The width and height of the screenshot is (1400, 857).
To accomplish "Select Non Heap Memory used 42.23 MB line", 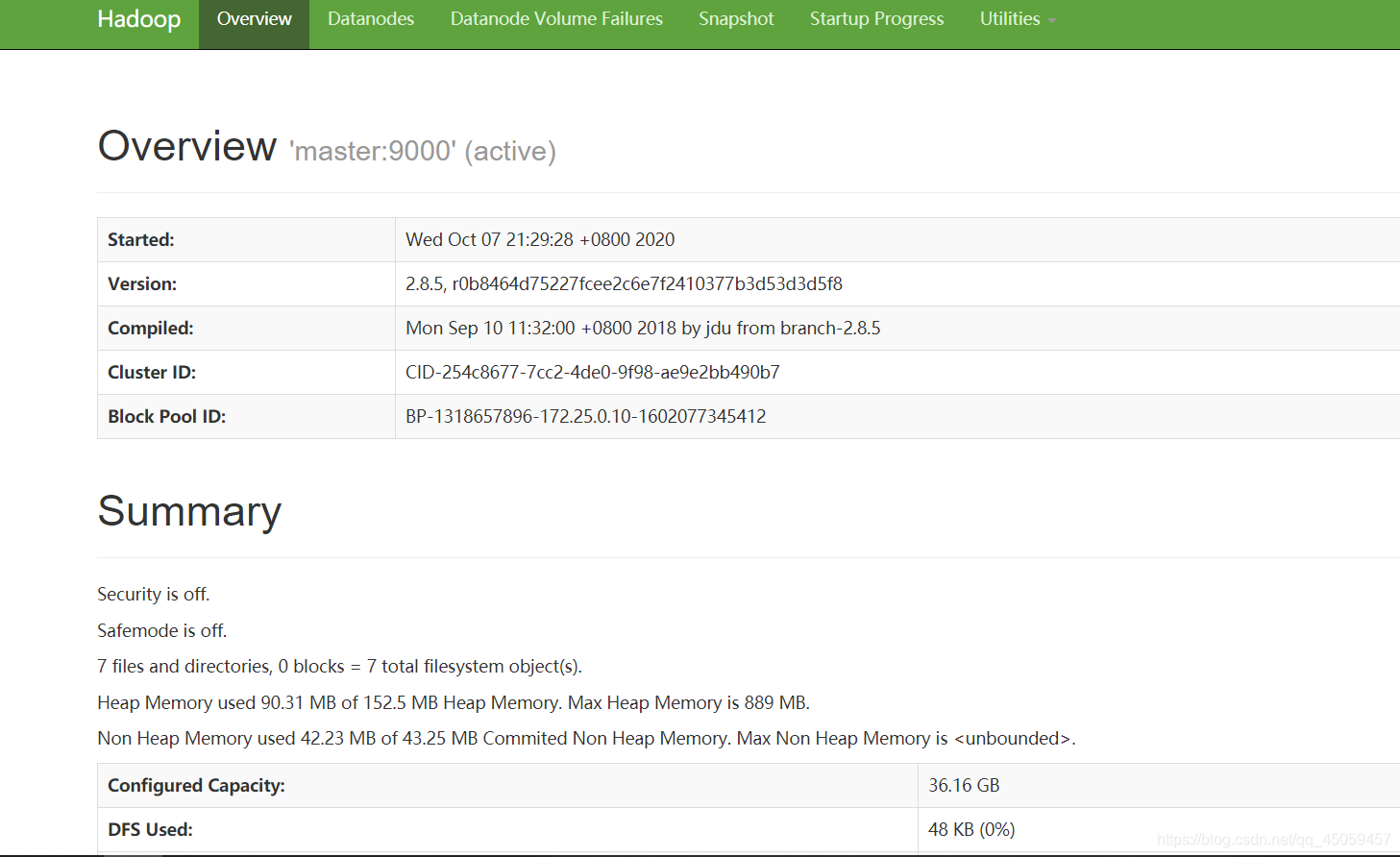I will [586, 739].
